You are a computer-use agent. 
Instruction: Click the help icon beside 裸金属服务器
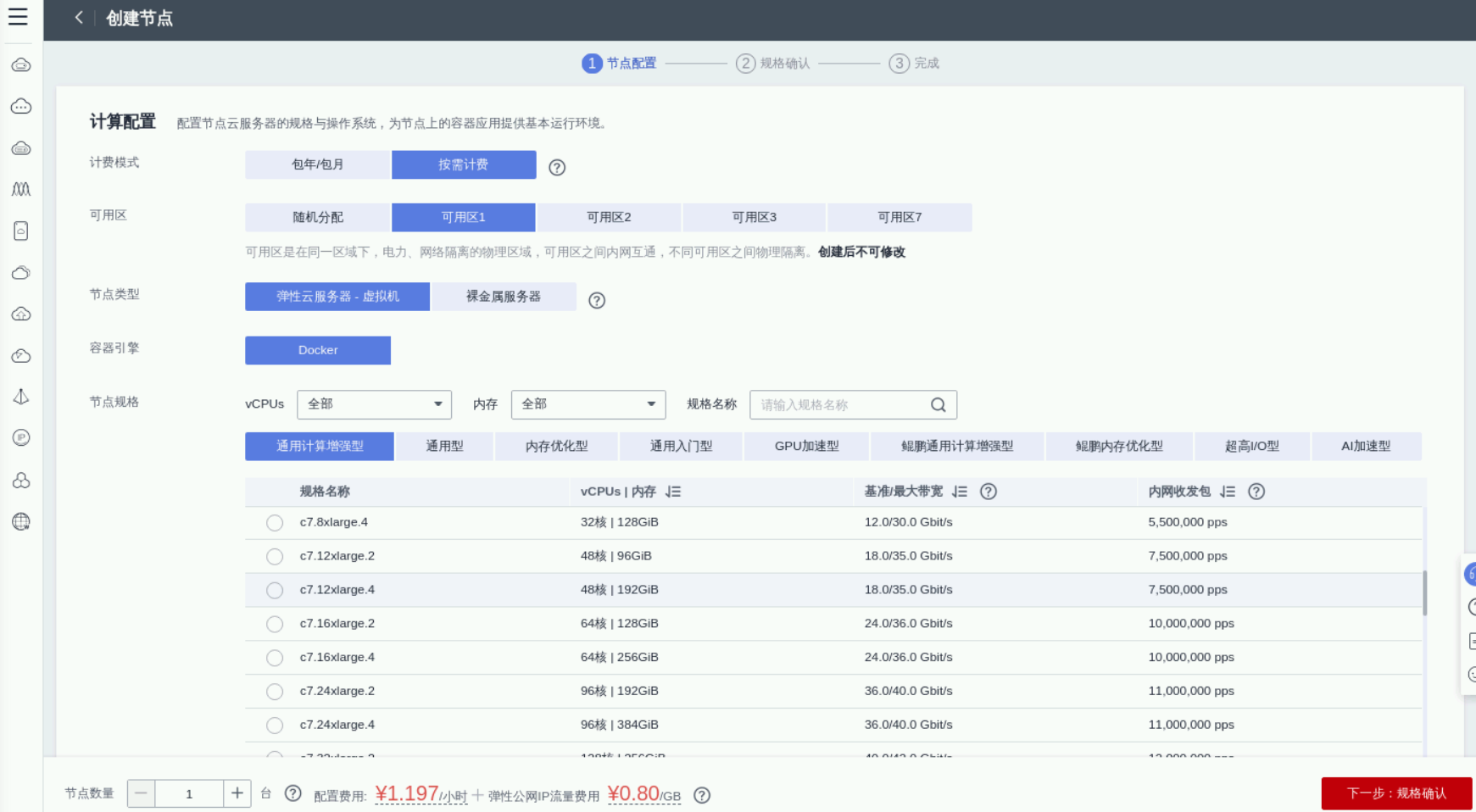(x=597, y=300)
